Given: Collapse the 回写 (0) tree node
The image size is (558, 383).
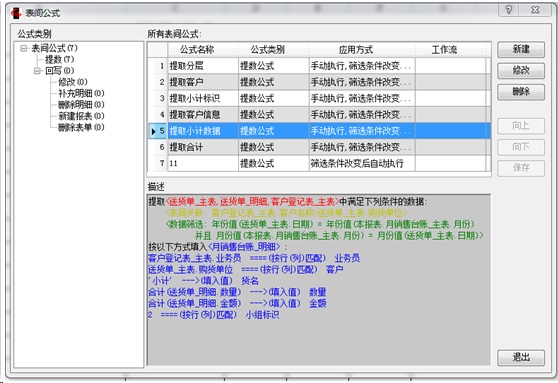Looking at the screenshot, I should point(37,71).
